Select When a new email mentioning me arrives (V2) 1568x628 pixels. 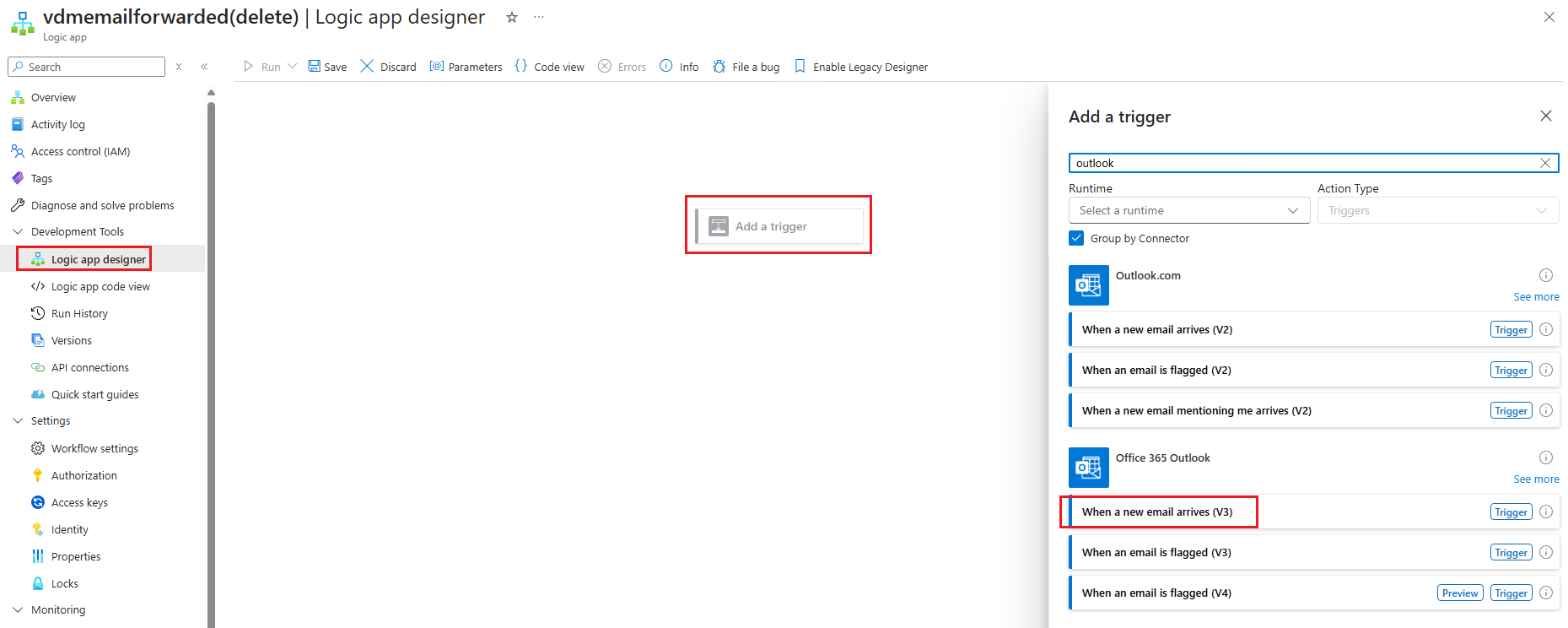coord(1314,410)
